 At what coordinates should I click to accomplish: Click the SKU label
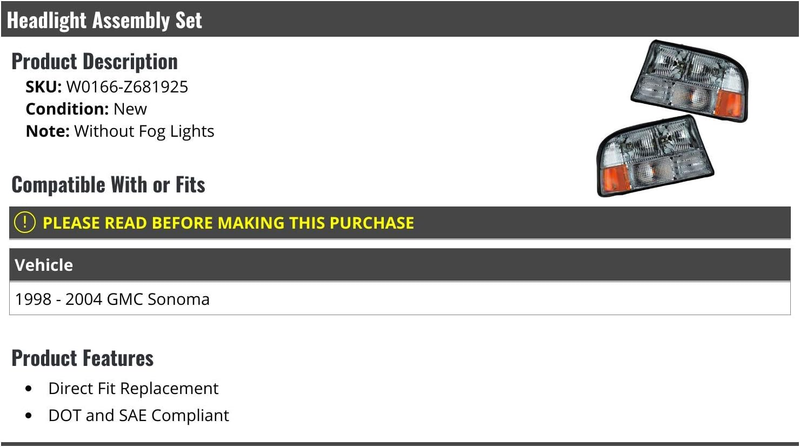tap(43, 87)
